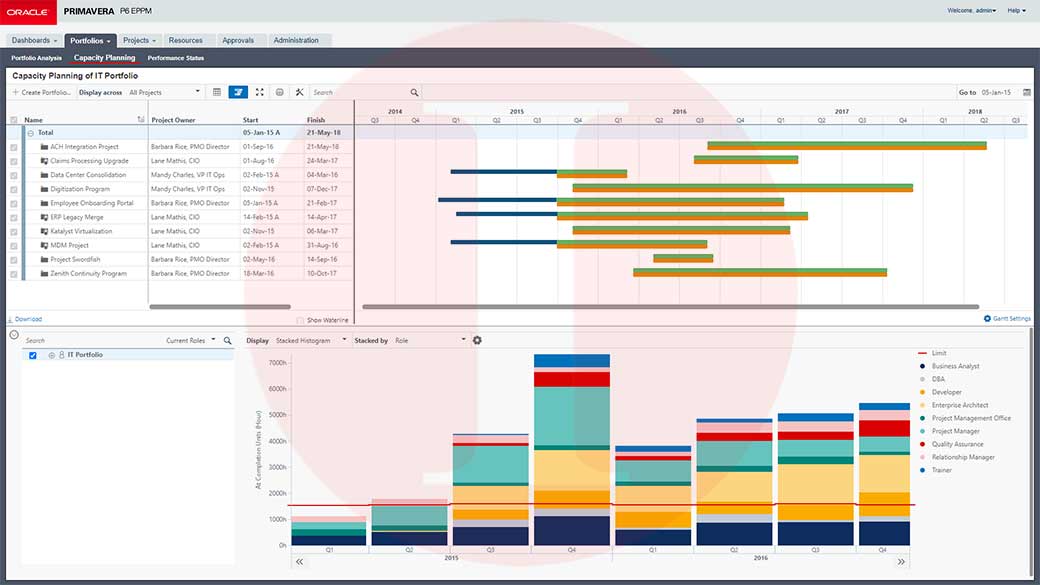Viewport: 1040px width, 585px height.
Task: Open the Display across All Projects dropdown
Action: [x=164, y=92]
